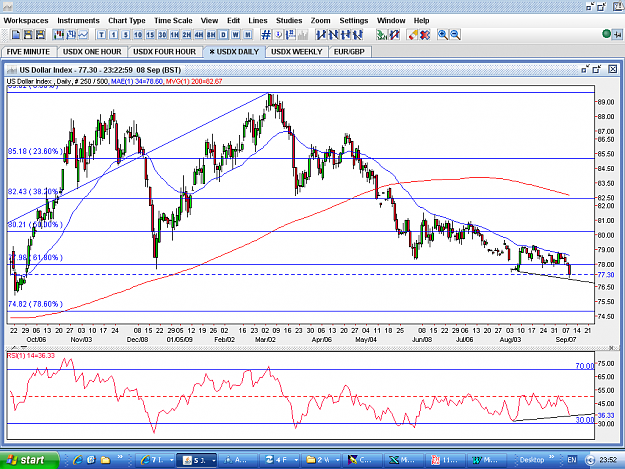This screenshot has height=469, width=625.
Task: Switch to 1H time scale
Action: [x=175, y=35]
